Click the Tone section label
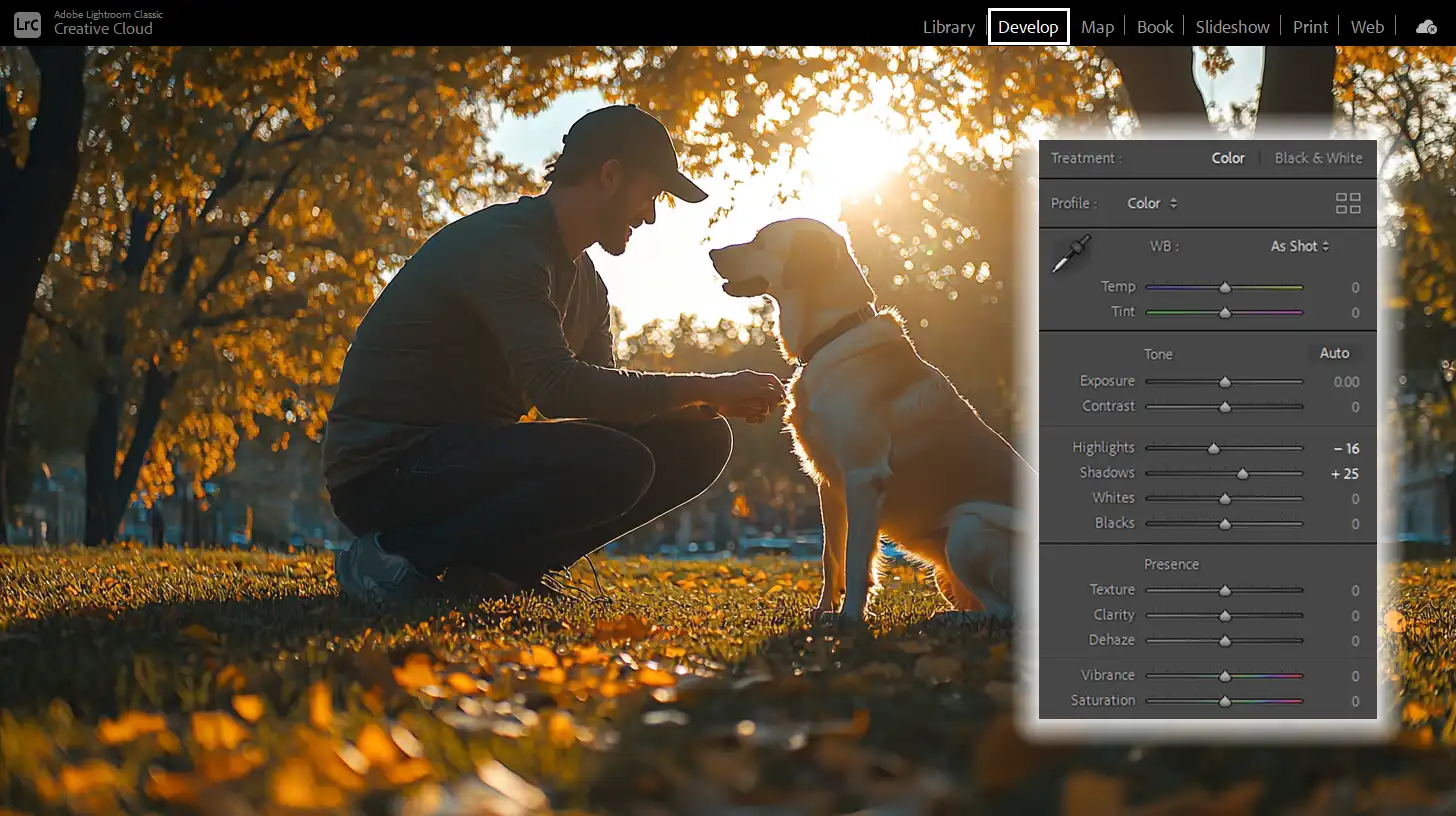The image size is (1456, 816). 1158,354
